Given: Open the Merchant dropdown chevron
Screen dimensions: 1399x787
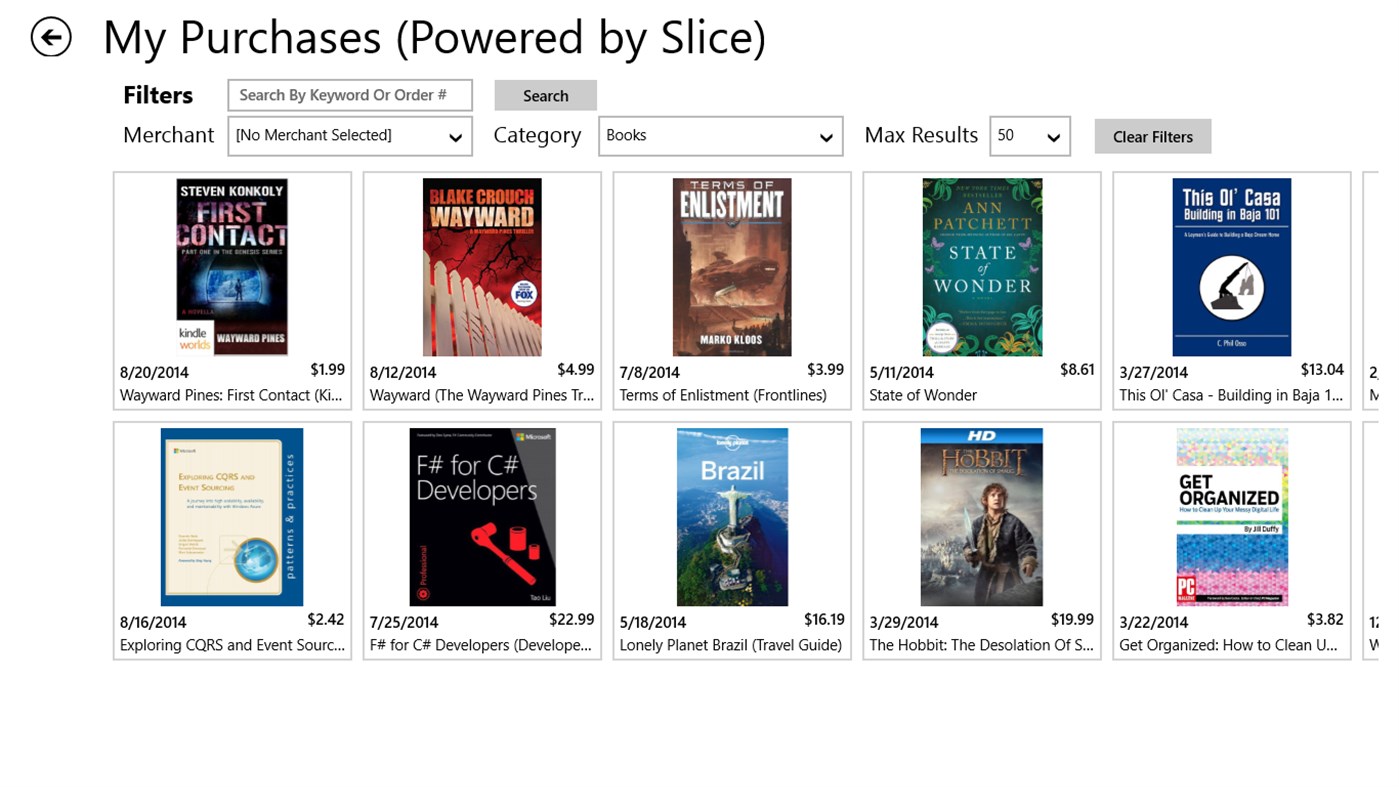Looking at the screenshot, I should click(458, 136).
